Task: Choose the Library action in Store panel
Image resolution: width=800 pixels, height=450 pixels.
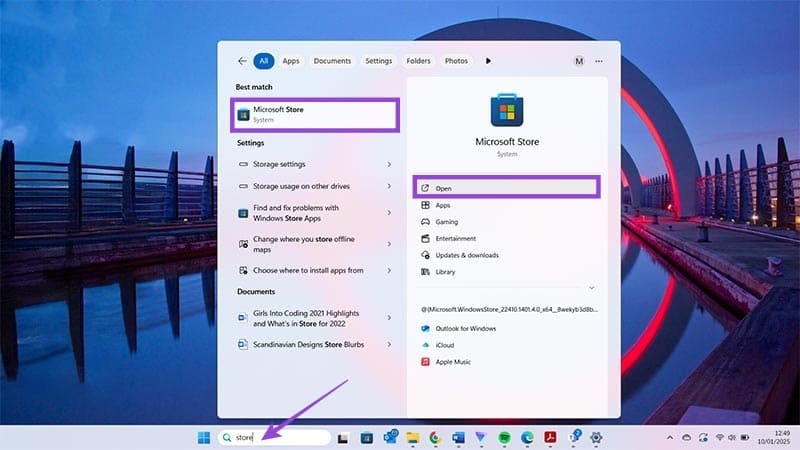Action: point(445,272)
